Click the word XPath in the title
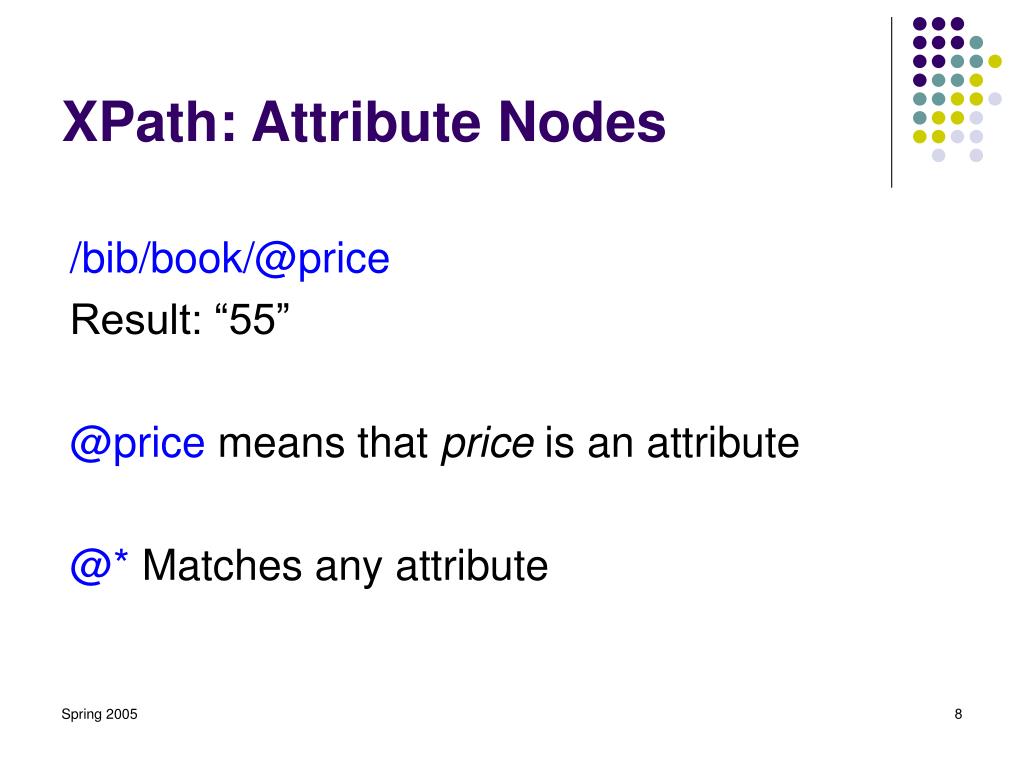This screenshot has width=1024, height=768. (x=142, y=122)
